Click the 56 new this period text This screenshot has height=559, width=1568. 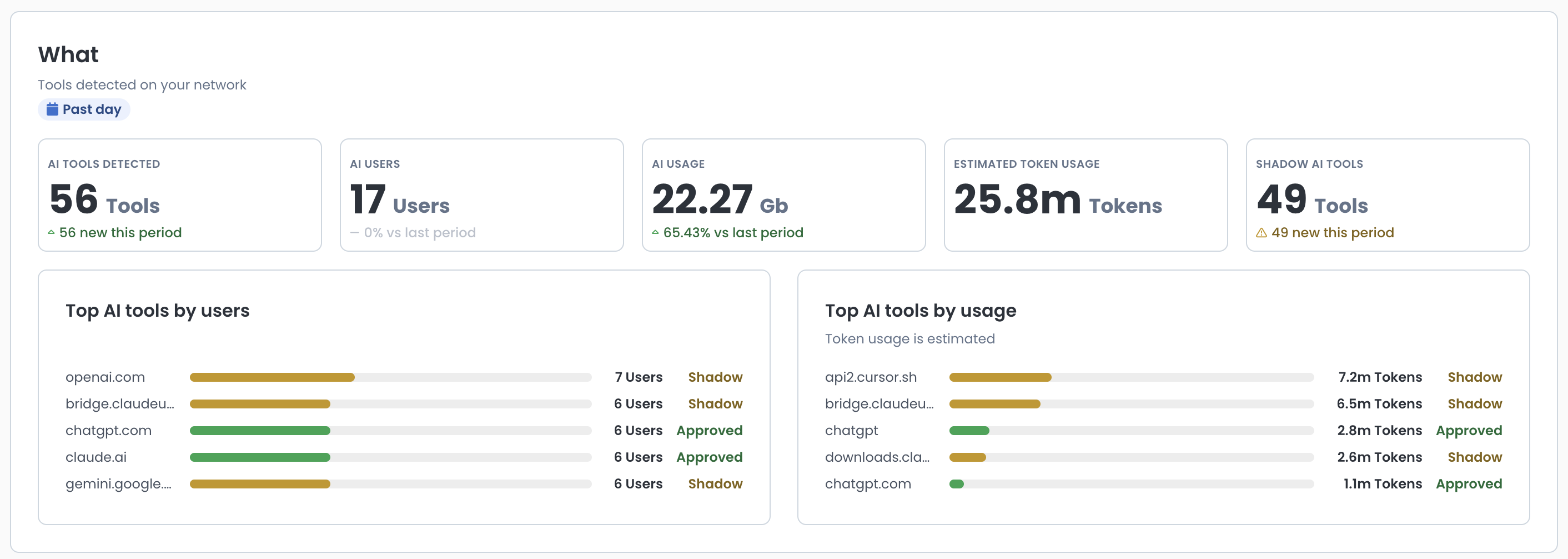(x=120, y=233)
